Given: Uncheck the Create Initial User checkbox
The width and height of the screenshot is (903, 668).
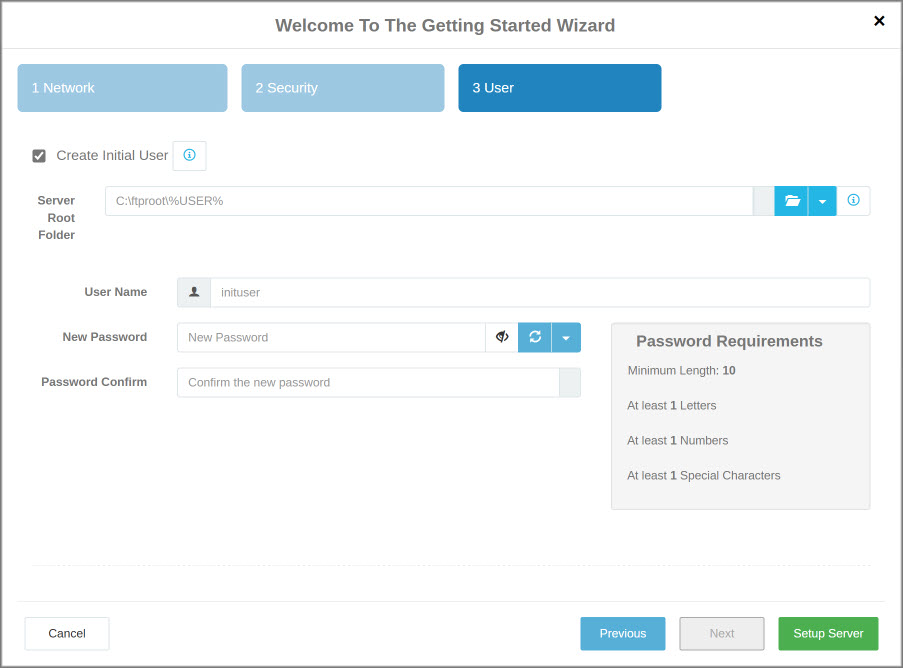Looking at the screenshot, I should 39,155.
